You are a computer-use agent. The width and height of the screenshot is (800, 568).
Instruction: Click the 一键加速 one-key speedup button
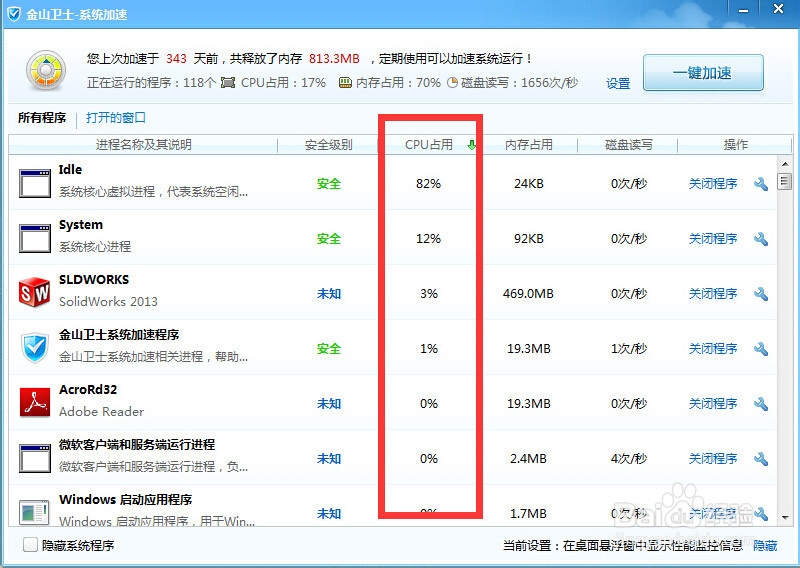tap(703, 72)
